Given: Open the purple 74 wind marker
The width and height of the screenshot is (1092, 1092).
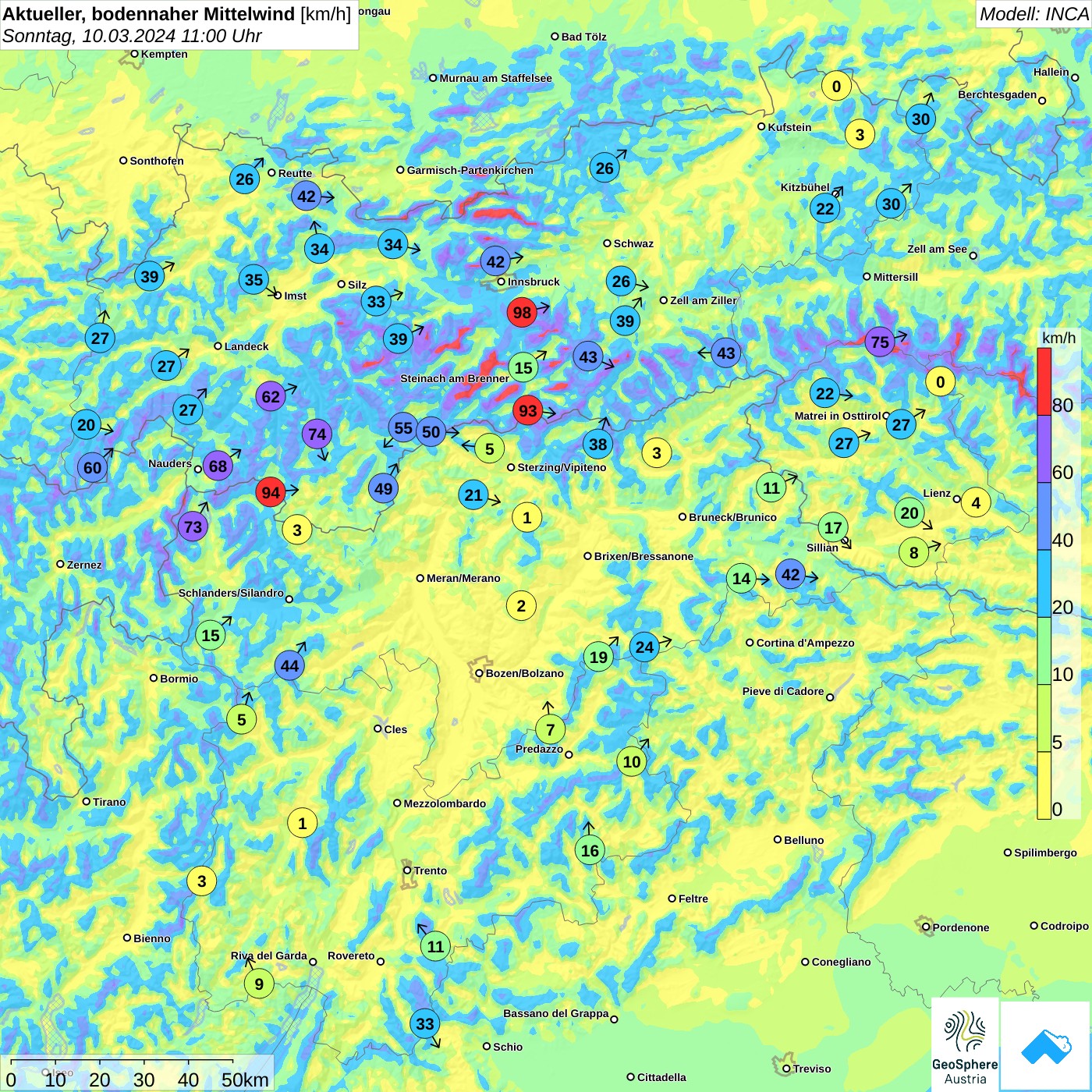Looking at the screenshot, I should click(x=317, y=434).
